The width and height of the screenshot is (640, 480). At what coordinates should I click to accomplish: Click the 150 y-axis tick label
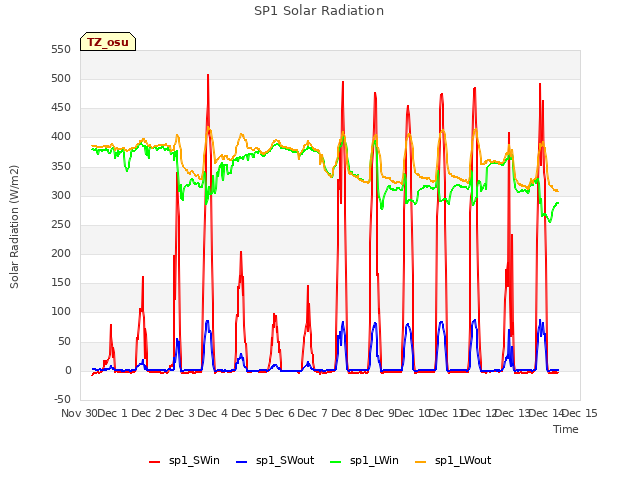61,282
